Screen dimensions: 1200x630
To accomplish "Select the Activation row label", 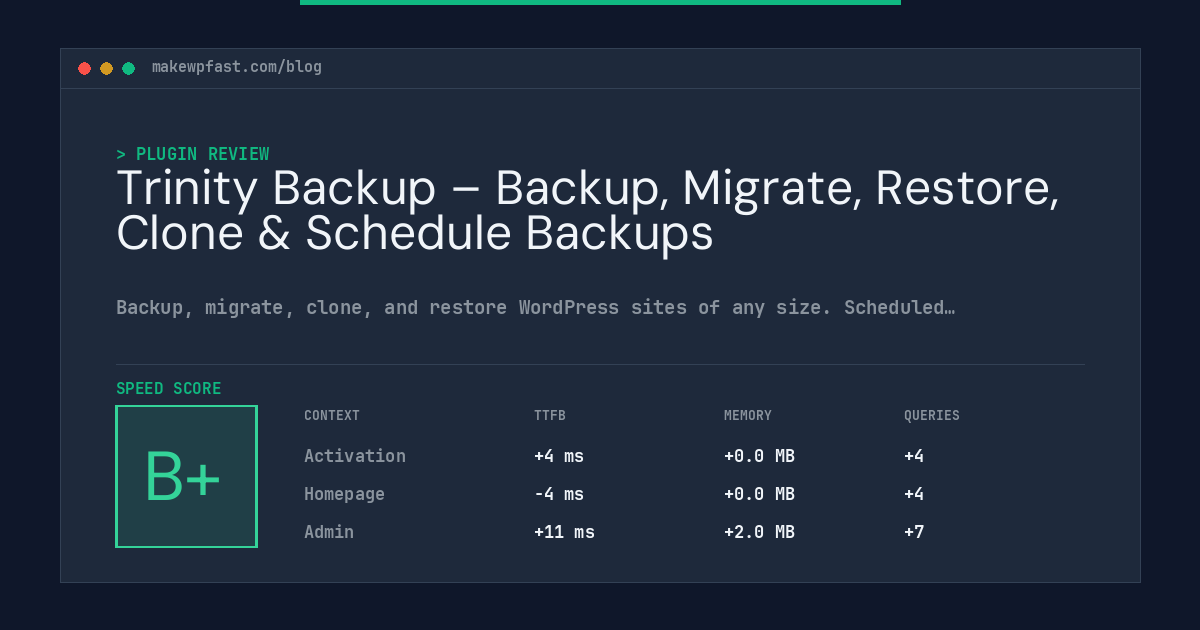I will click(x=355, y=456).
